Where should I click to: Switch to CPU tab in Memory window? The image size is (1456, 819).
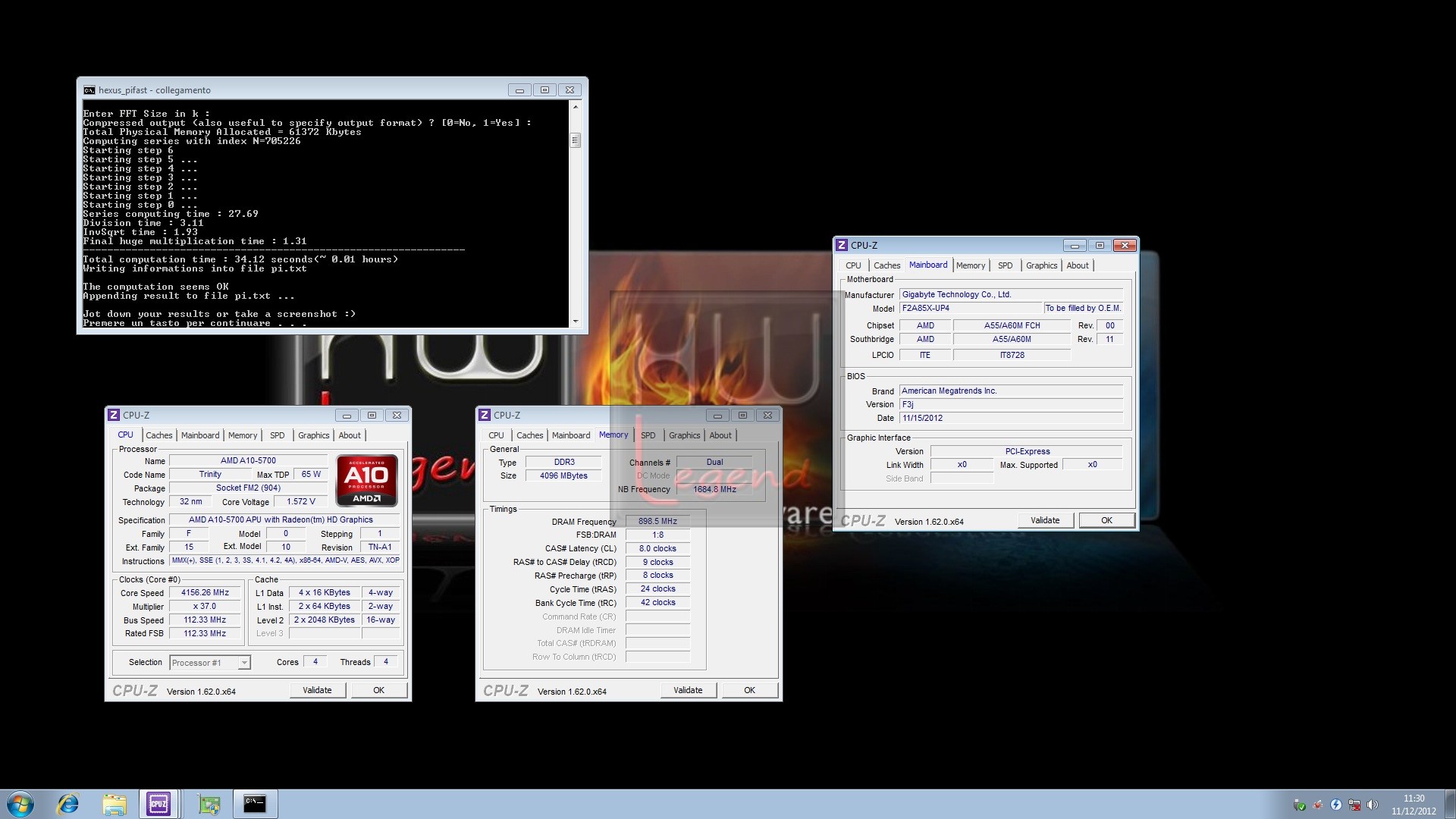tap(497, 435)
